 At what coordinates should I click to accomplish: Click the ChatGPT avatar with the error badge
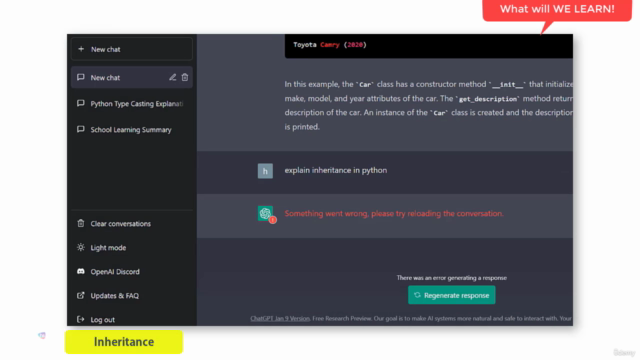(x=266, y=213)
